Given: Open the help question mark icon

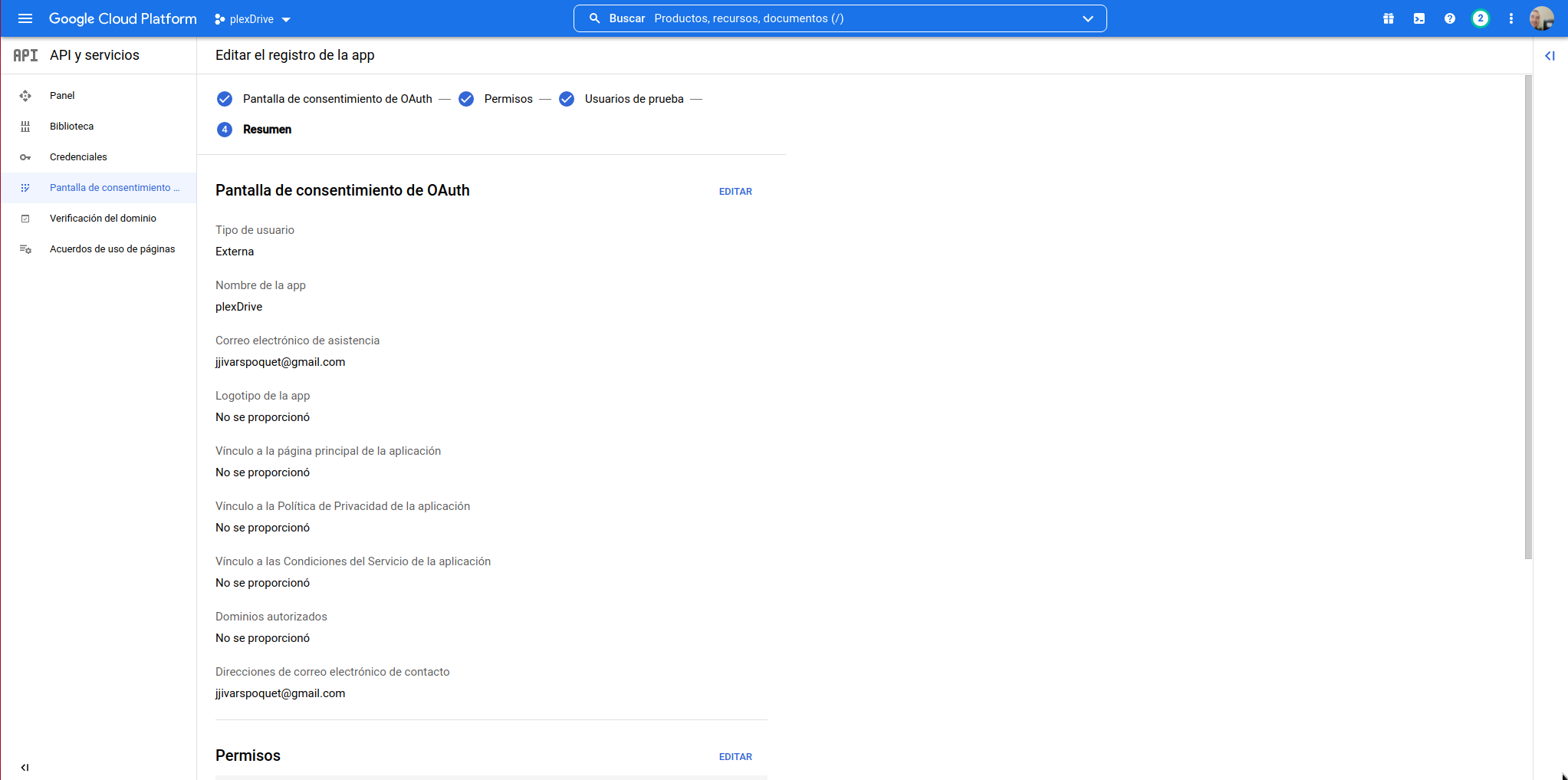Looking at the screenshot, I should [1450, 18].
